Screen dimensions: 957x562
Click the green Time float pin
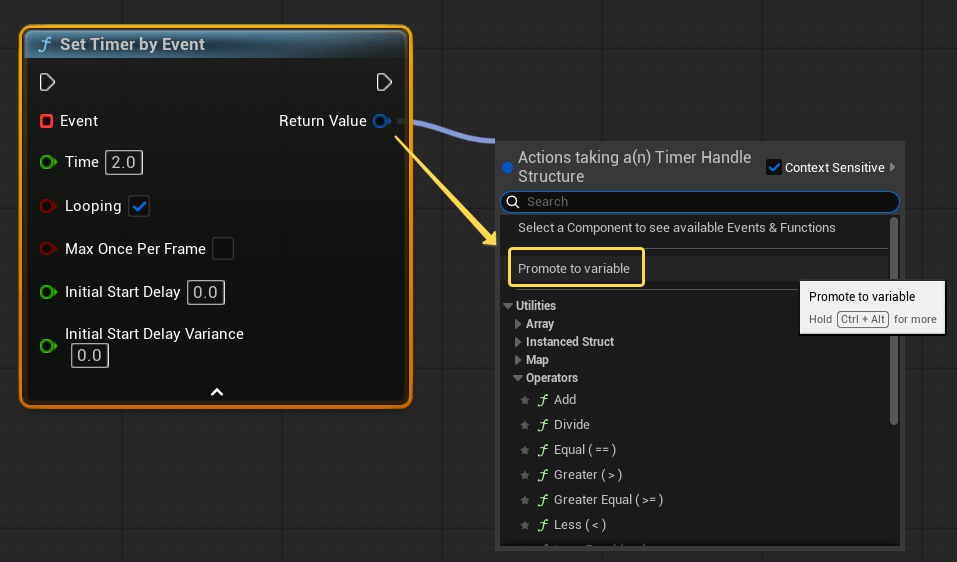pos(47,162)
